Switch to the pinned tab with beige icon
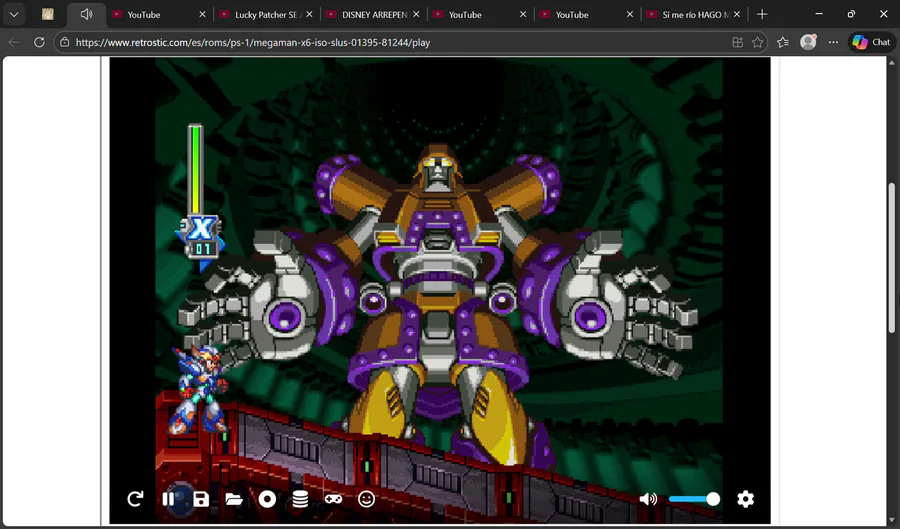Viewport: 900px width, 529px height. pyautogui.click(x=48, y=14)
